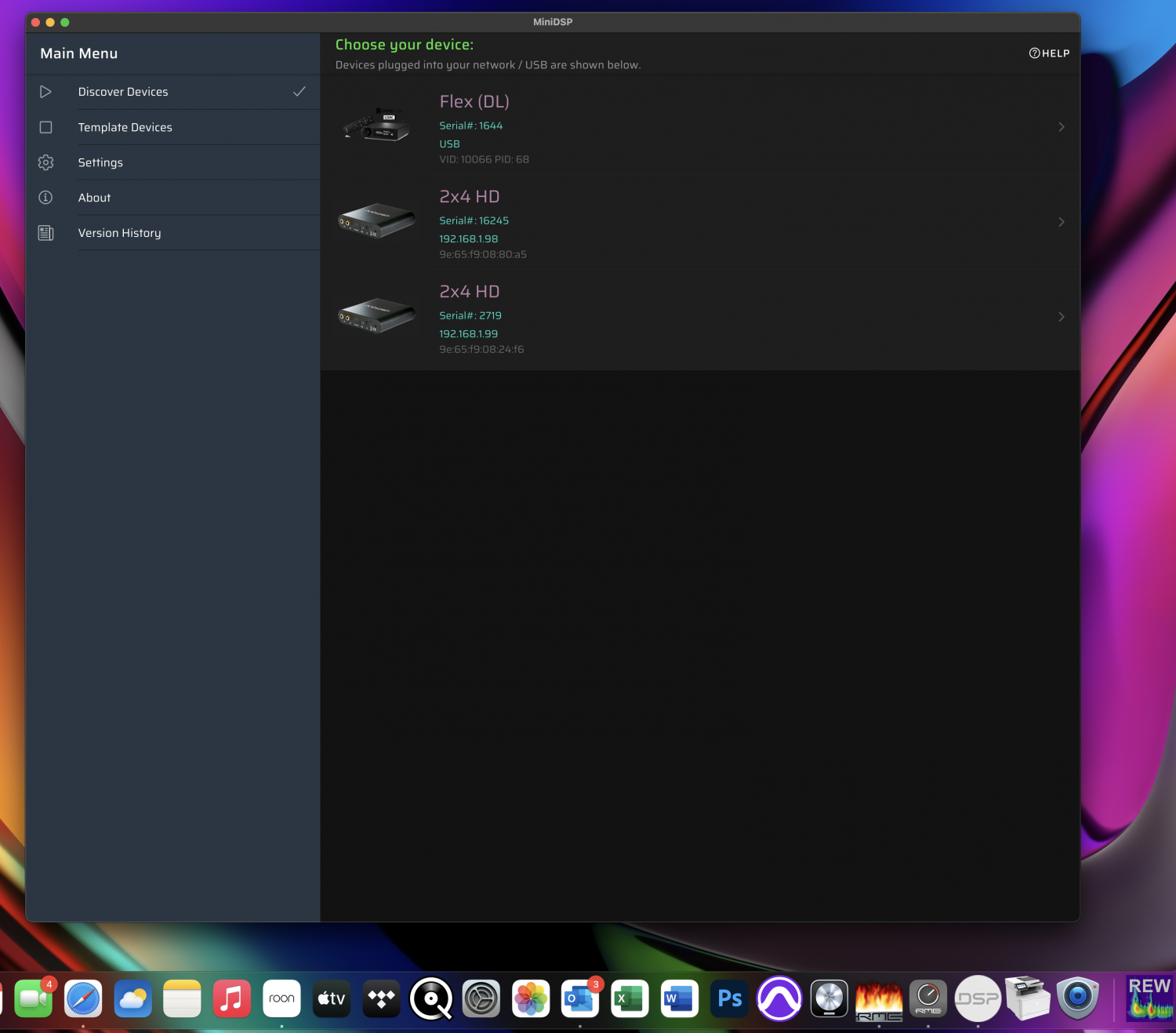Click MAC address 9e:65:f9:08:24:f6
Image resolution: width=1176 pixels, height=1033 pixels.
[481, 349]
